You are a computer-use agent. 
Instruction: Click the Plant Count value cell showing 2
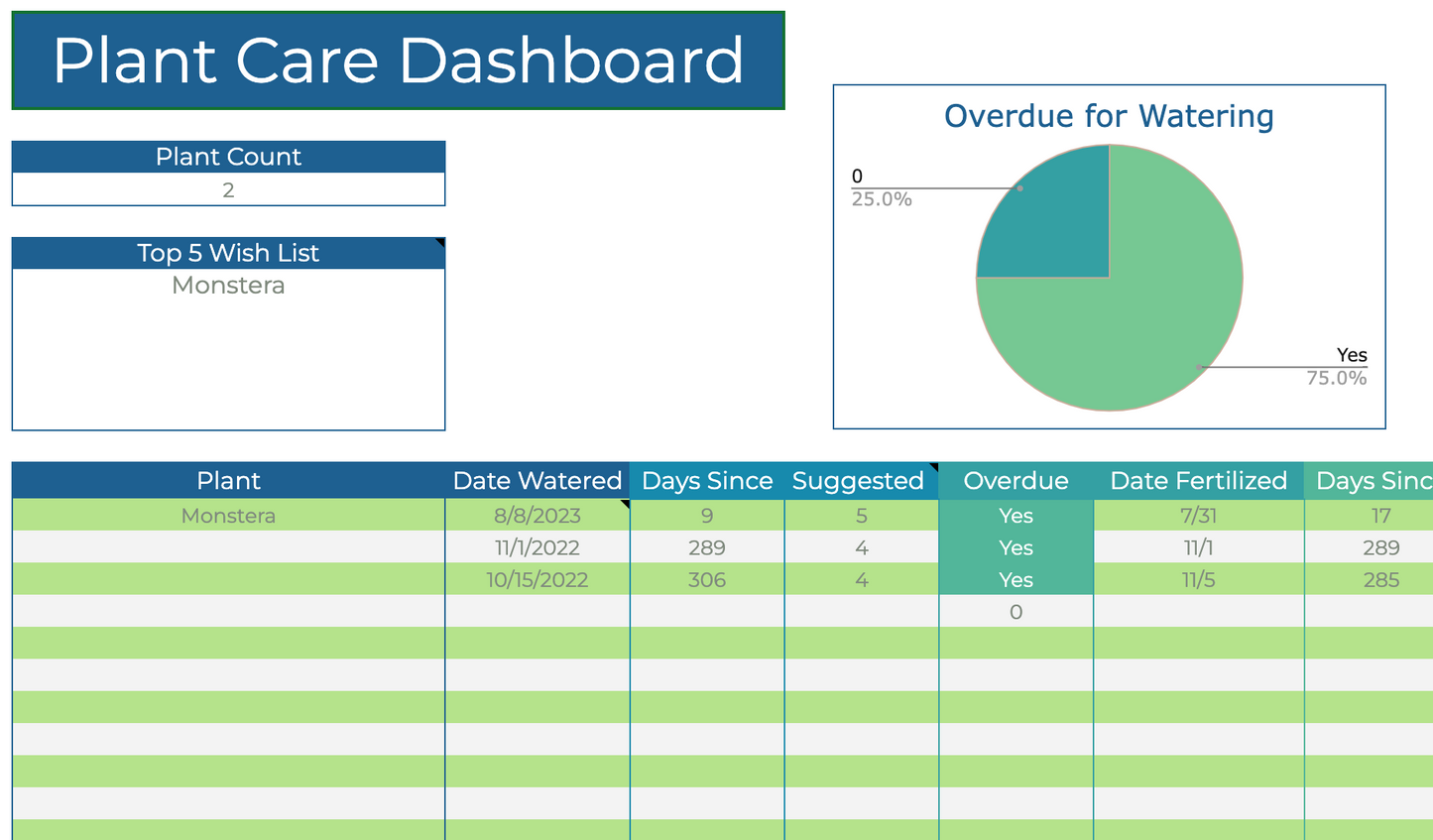tap(228, 189)
